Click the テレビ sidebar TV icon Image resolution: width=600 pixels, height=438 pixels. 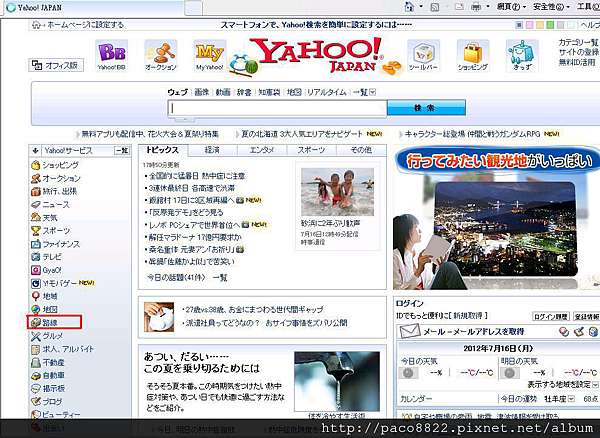[36, 257]
